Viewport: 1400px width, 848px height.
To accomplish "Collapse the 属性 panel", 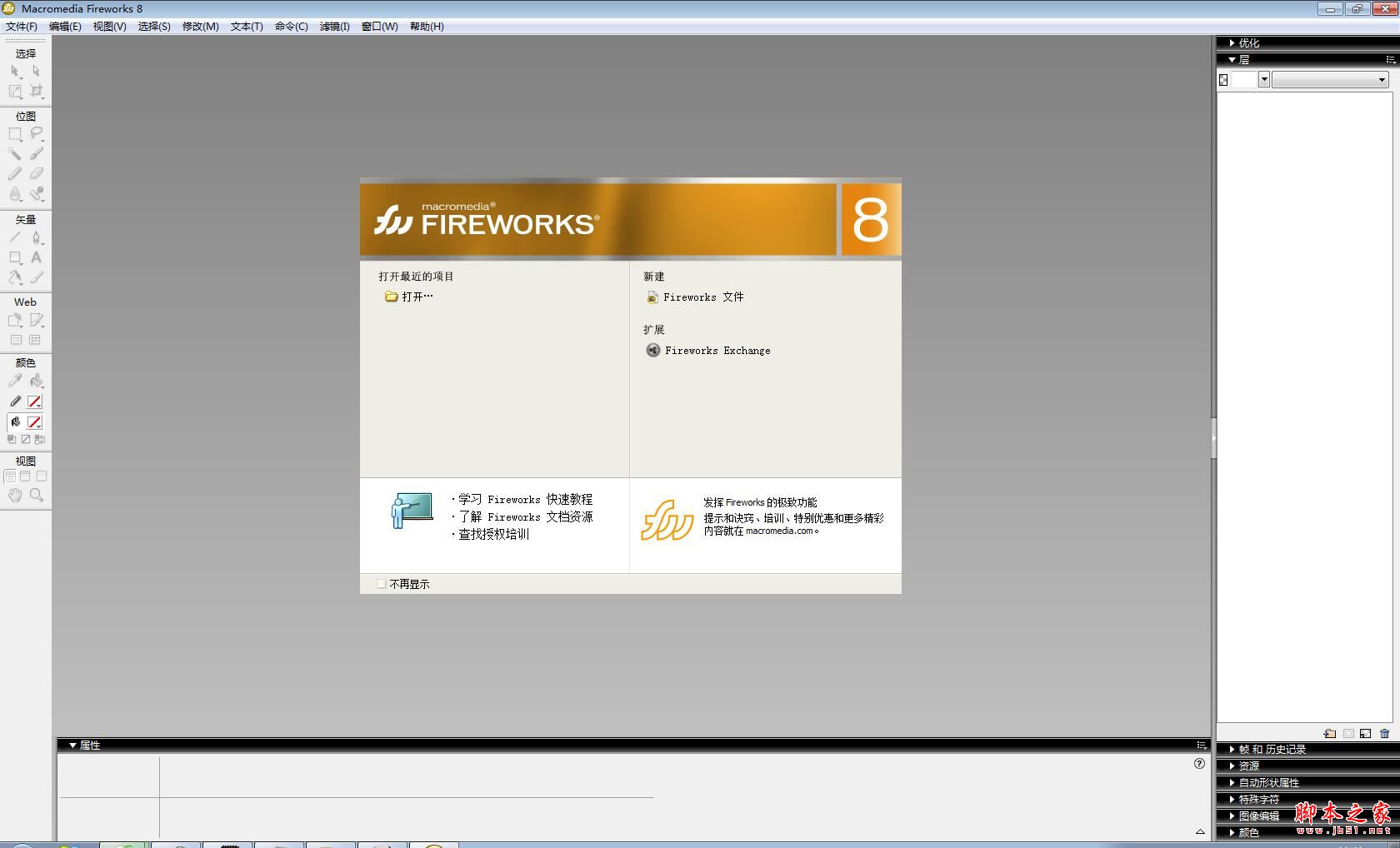I will tap(72, 746).
